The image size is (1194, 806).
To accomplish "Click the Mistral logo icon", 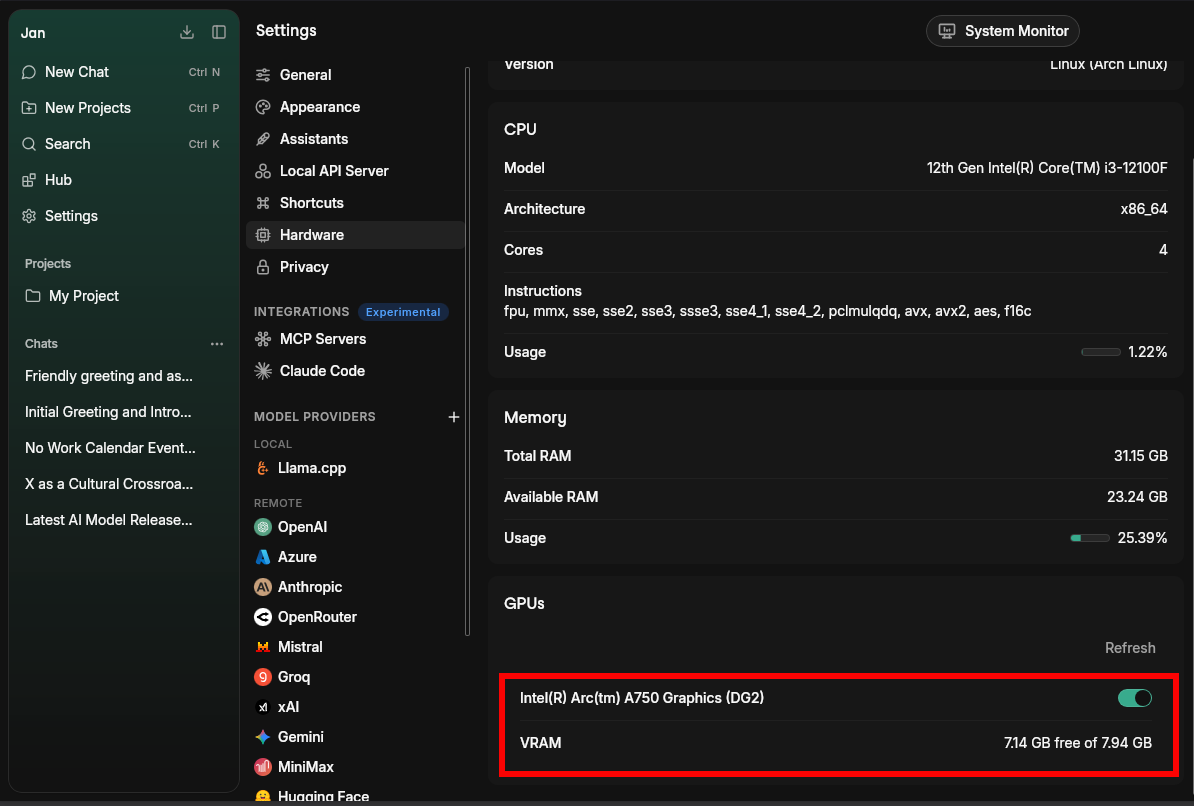I will [x=263, y=647].
